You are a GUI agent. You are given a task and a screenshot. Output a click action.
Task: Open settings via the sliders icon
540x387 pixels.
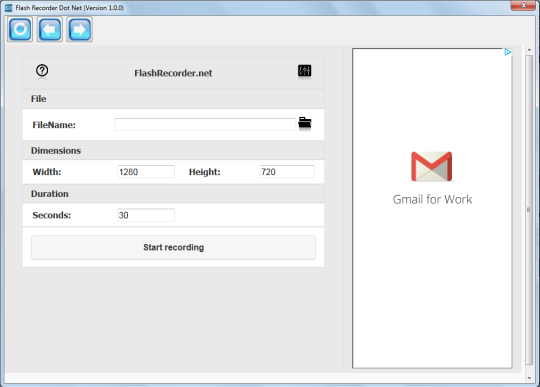304,71
